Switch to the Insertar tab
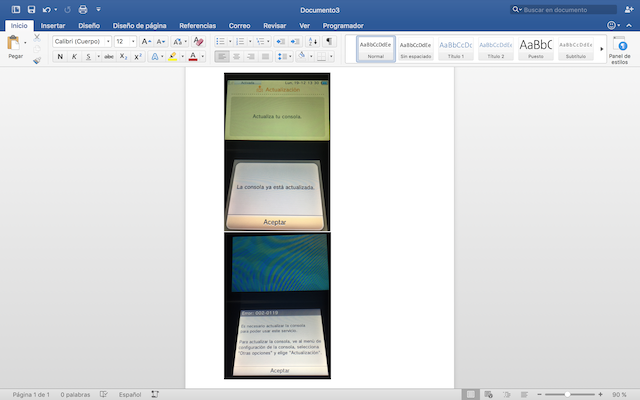 pos(53,25)
